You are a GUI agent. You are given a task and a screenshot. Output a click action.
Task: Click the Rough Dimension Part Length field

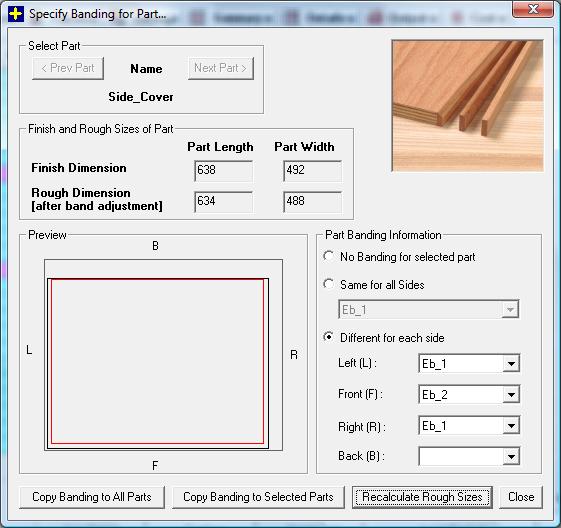click(224, 201)
